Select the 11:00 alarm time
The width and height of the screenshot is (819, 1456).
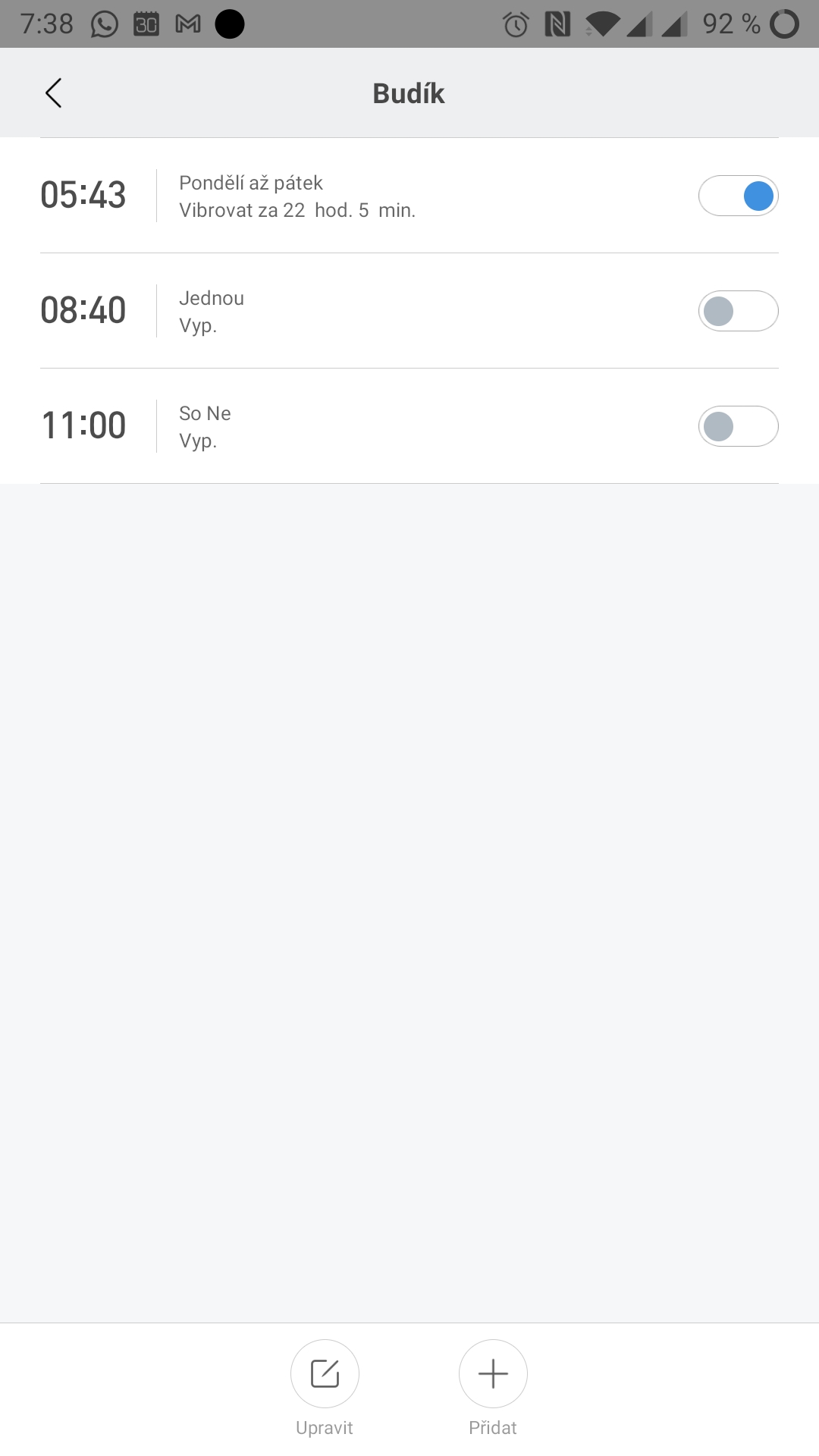click(83, 425)
